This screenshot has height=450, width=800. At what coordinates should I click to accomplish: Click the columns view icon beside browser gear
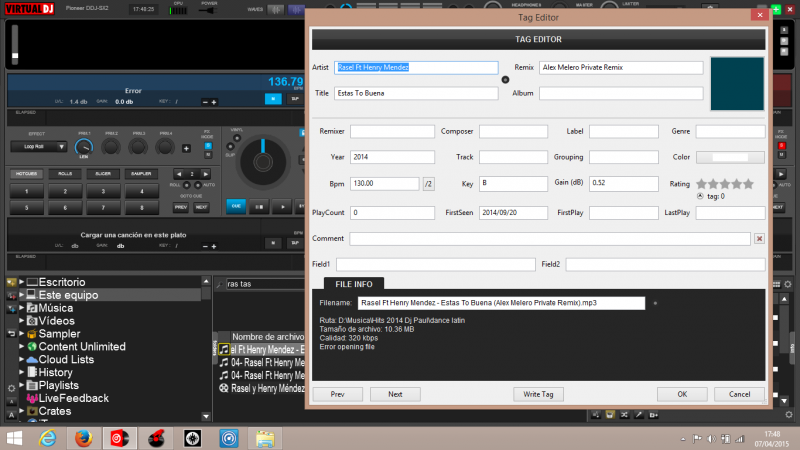777,284
